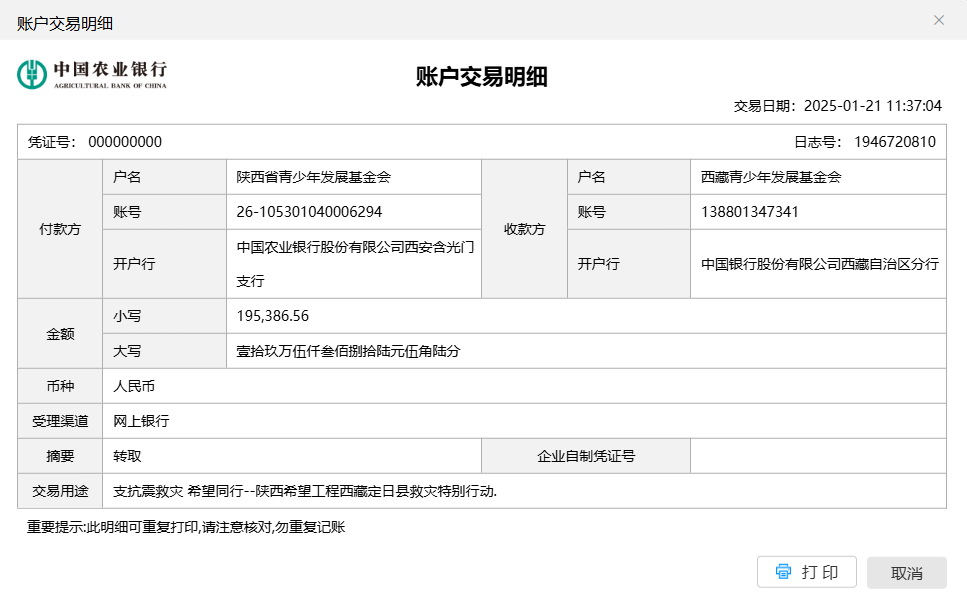This screenshot has height=600, width=967.
Task: Select the payer name 陕西省青少年发展基金会
Action: point(314,178)
